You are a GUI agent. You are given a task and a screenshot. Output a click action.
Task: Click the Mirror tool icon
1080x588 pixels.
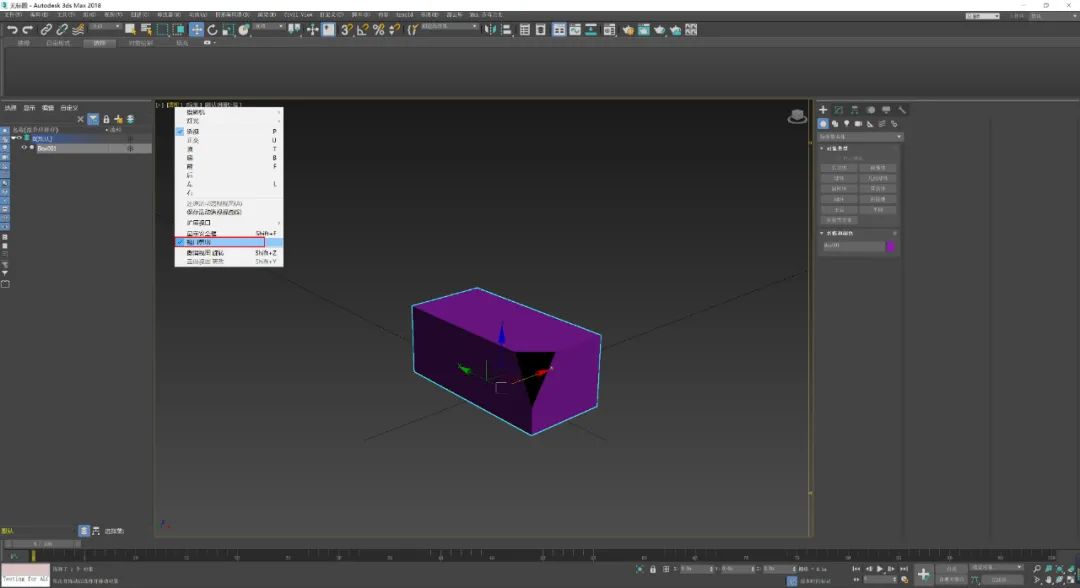pyautogui.click(x=490, y=30)
